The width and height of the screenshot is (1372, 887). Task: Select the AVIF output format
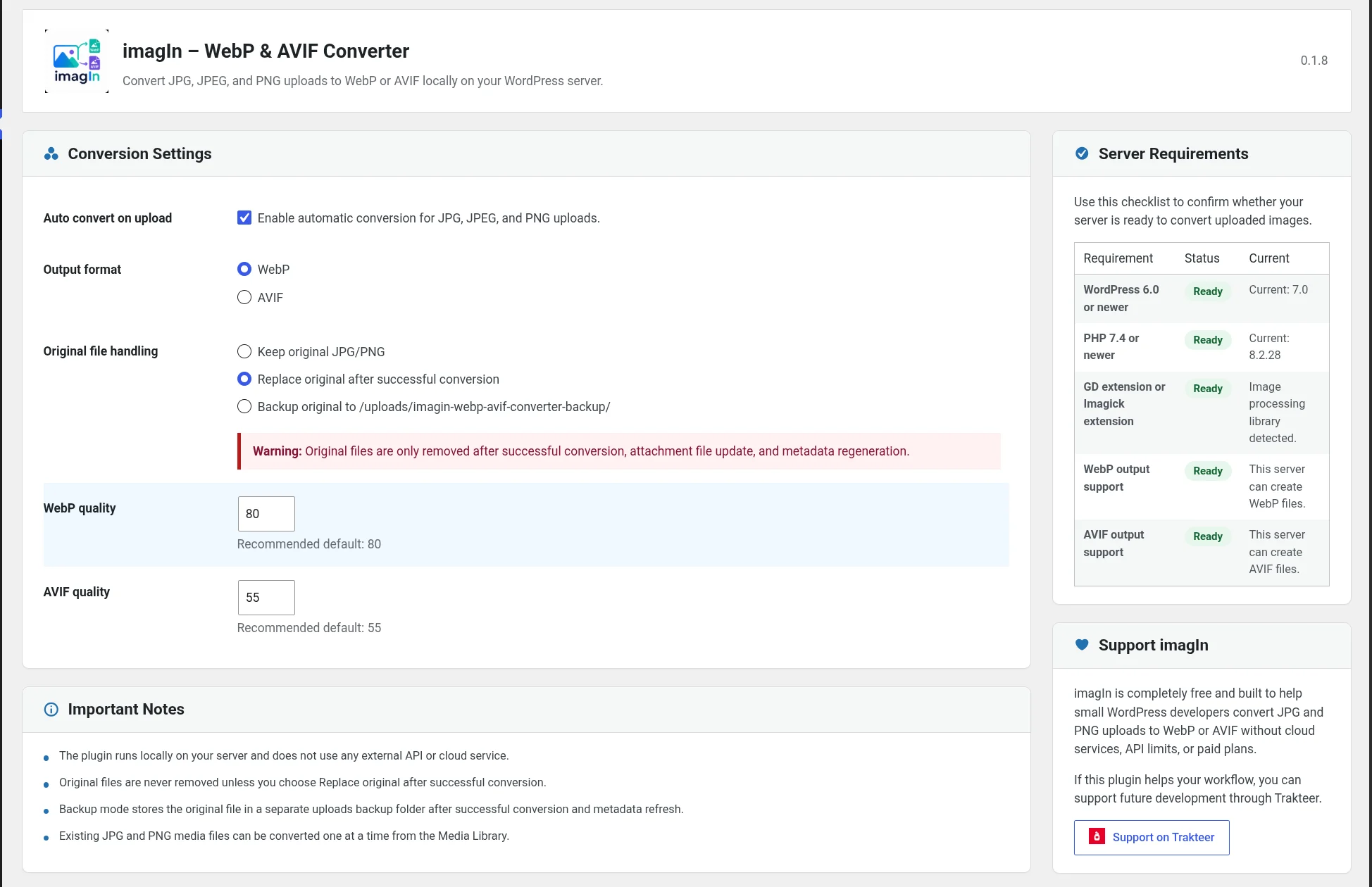point(244,297)
